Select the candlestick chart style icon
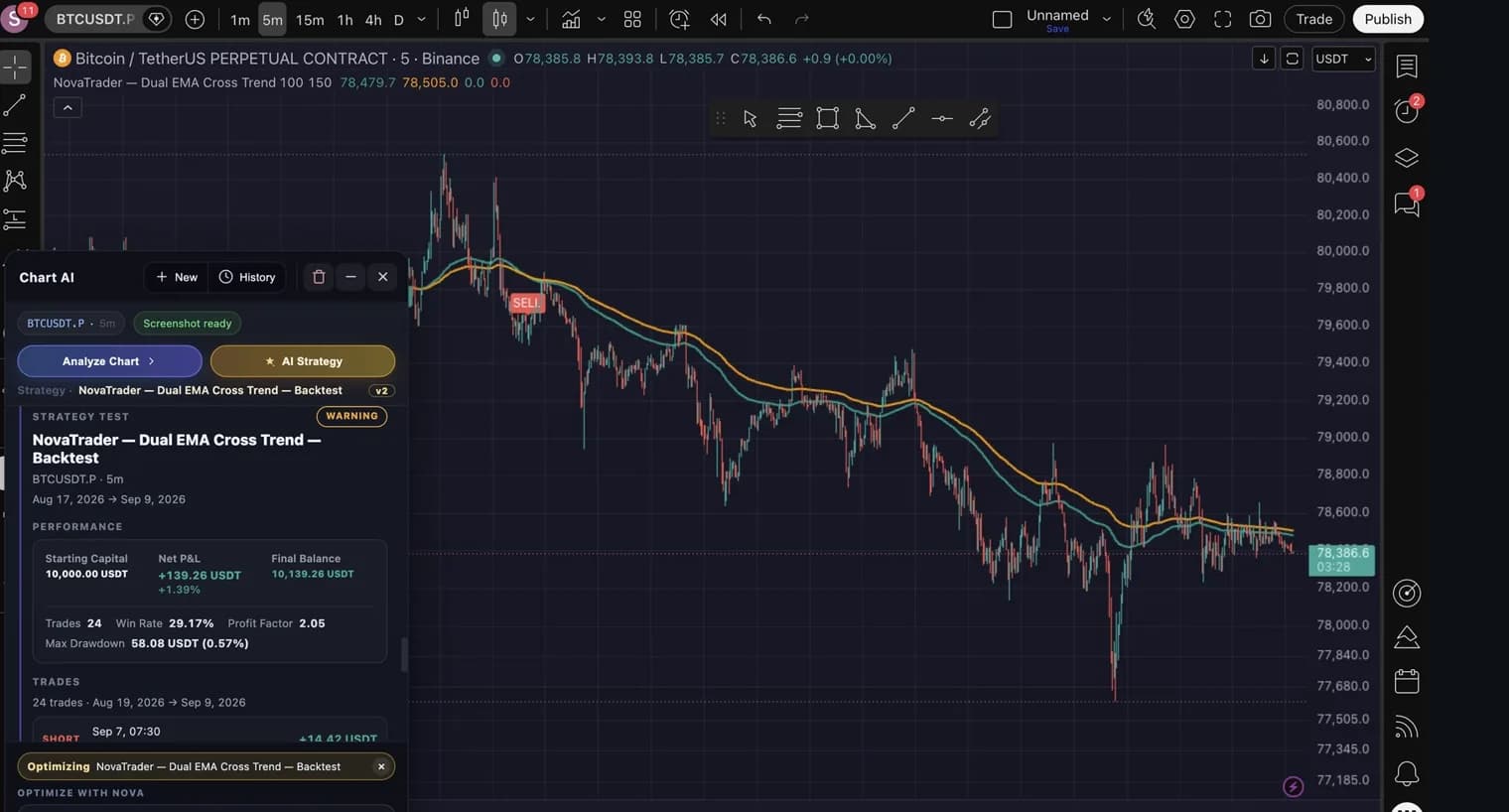This screenshot has height=812, width=1509. click(499, 19)
